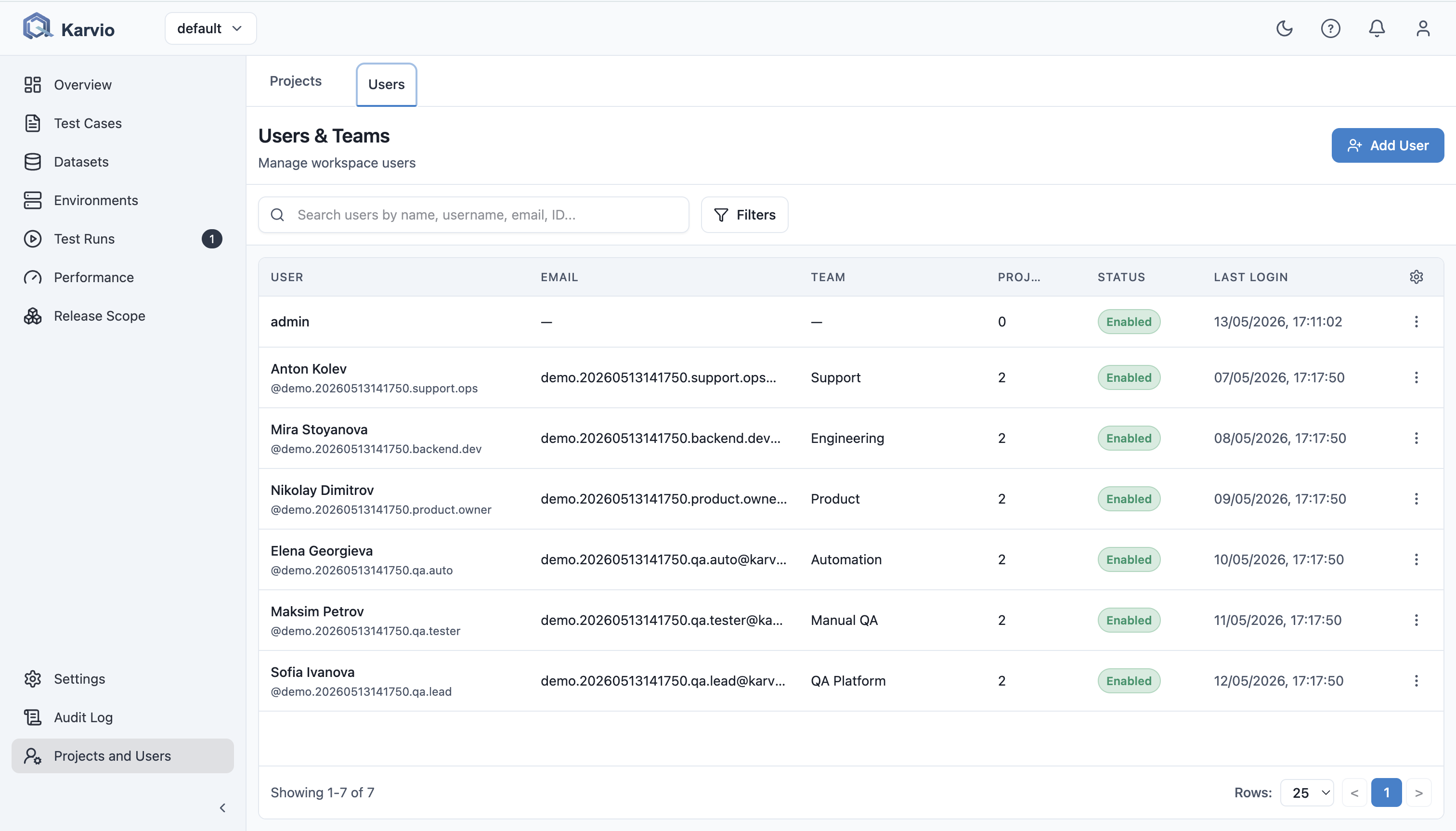Click Showing 1-7 of 7 text
Screen dimensions: 1456x831
323,793
